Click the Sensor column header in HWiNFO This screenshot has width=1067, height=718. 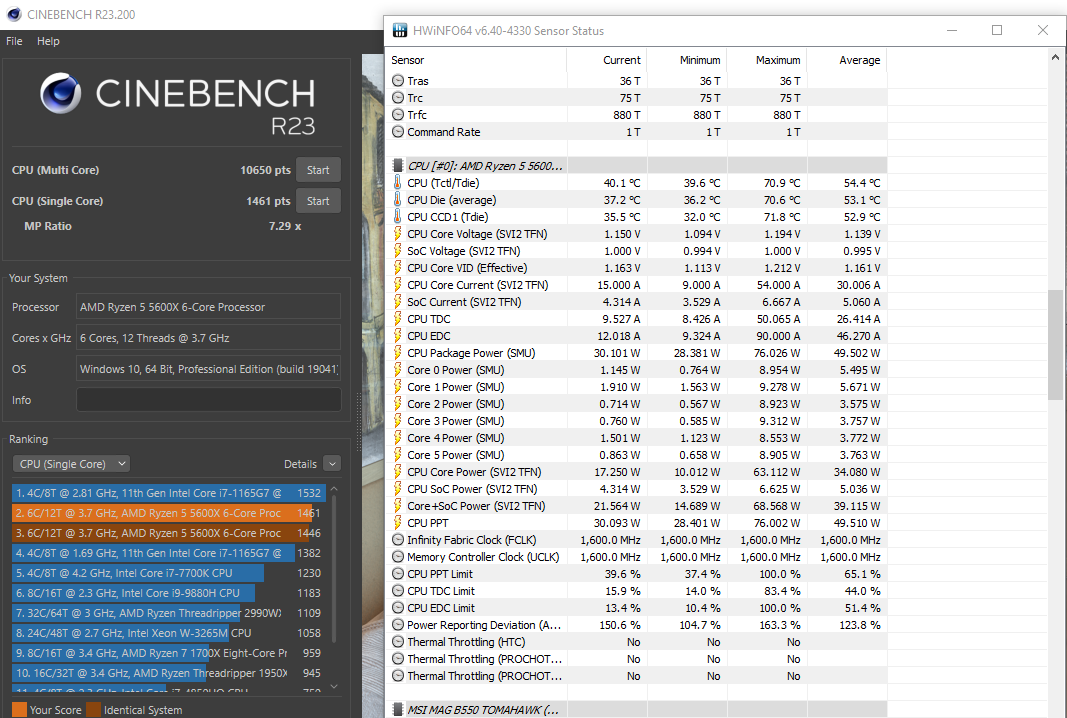tap(476, 60)
